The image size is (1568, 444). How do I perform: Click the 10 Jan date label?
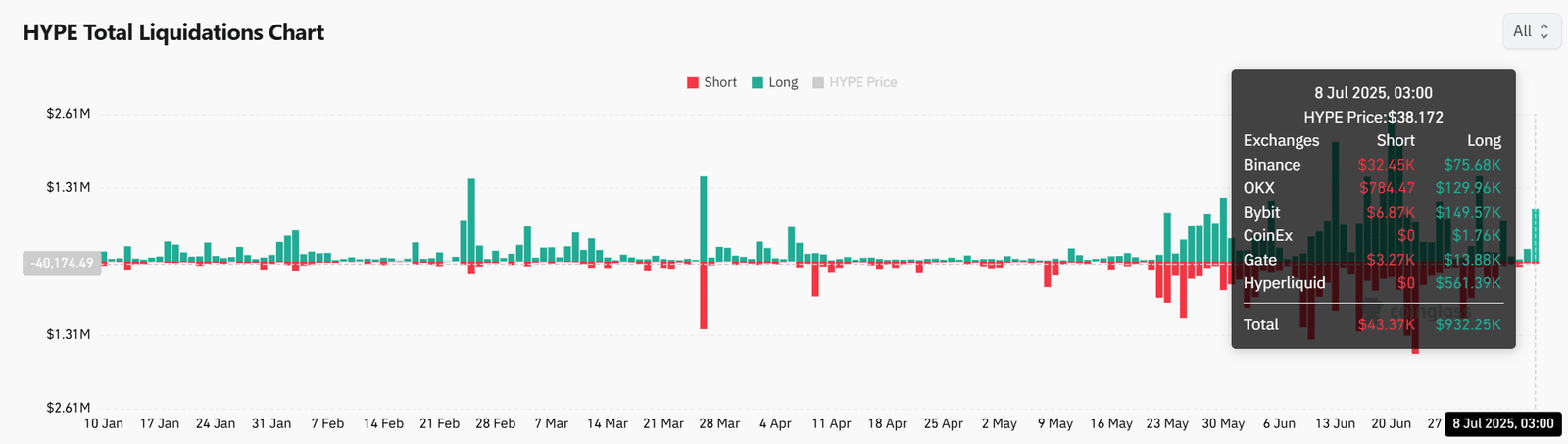coord(104,423)
